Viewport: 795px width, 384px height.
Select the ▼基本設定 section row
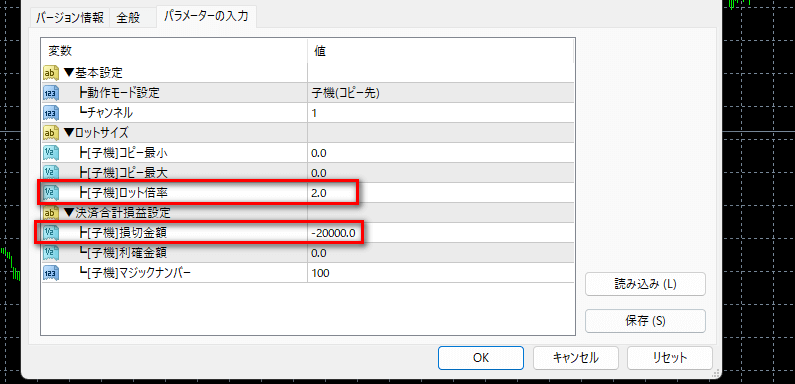click(x=307, y=73)
